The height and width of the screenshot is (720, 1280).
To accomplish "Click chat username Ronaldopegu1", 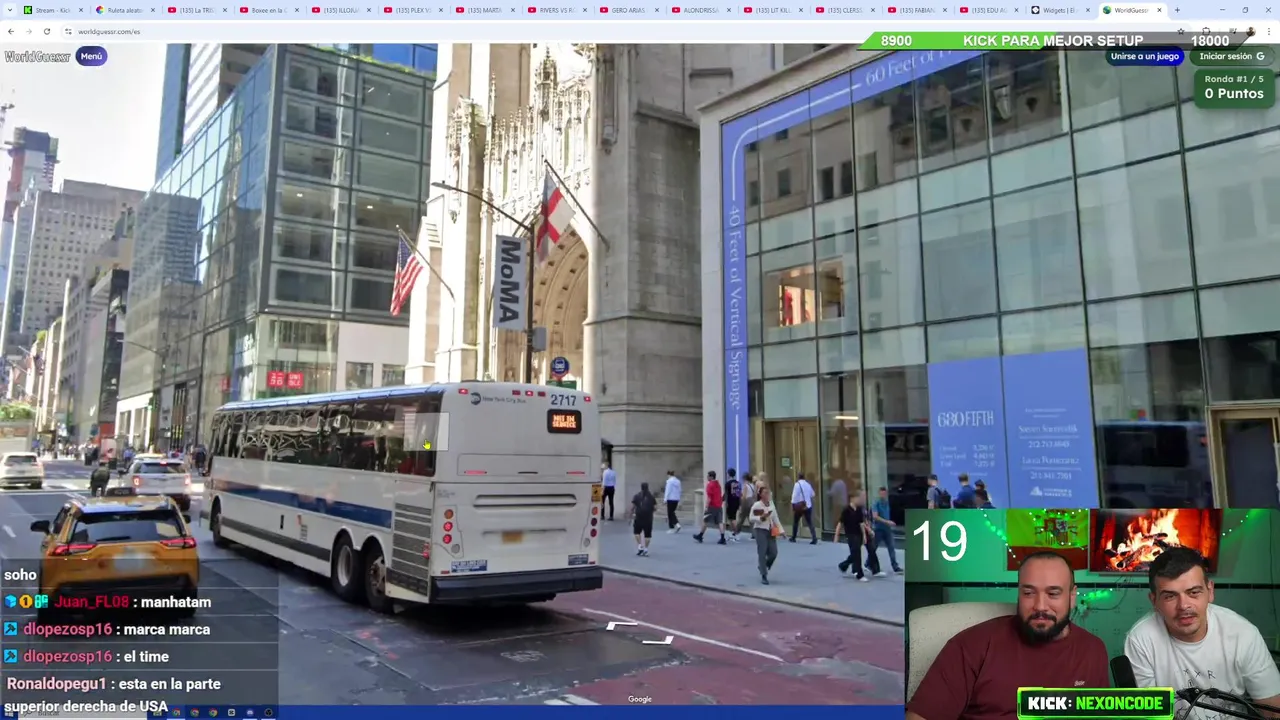I will 56,684.
